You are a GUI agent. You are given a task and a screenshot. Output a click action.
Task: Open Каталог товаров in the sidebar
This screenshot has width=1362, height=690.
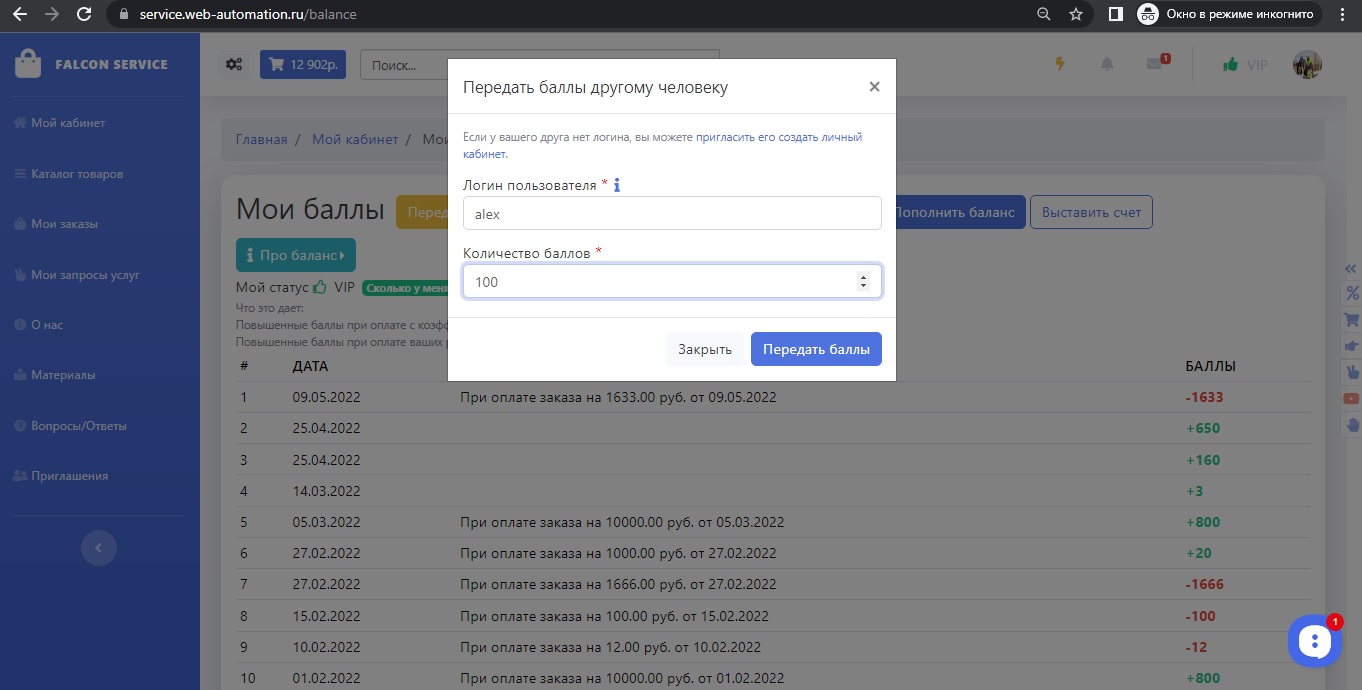coord(77,174)
